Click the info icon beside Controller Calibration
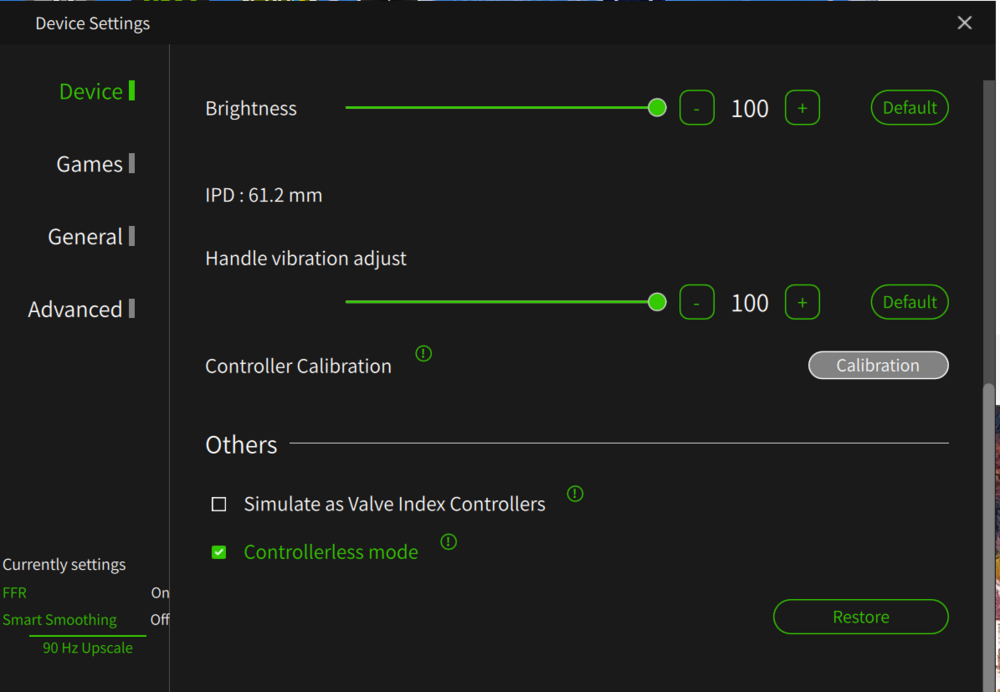Viewport: 1000px width, 692px height. click(424, 353)
